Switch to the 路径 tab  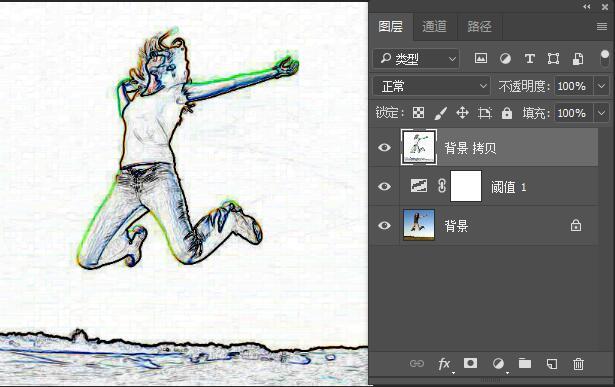pyautogui.click(x=479, y=26)
